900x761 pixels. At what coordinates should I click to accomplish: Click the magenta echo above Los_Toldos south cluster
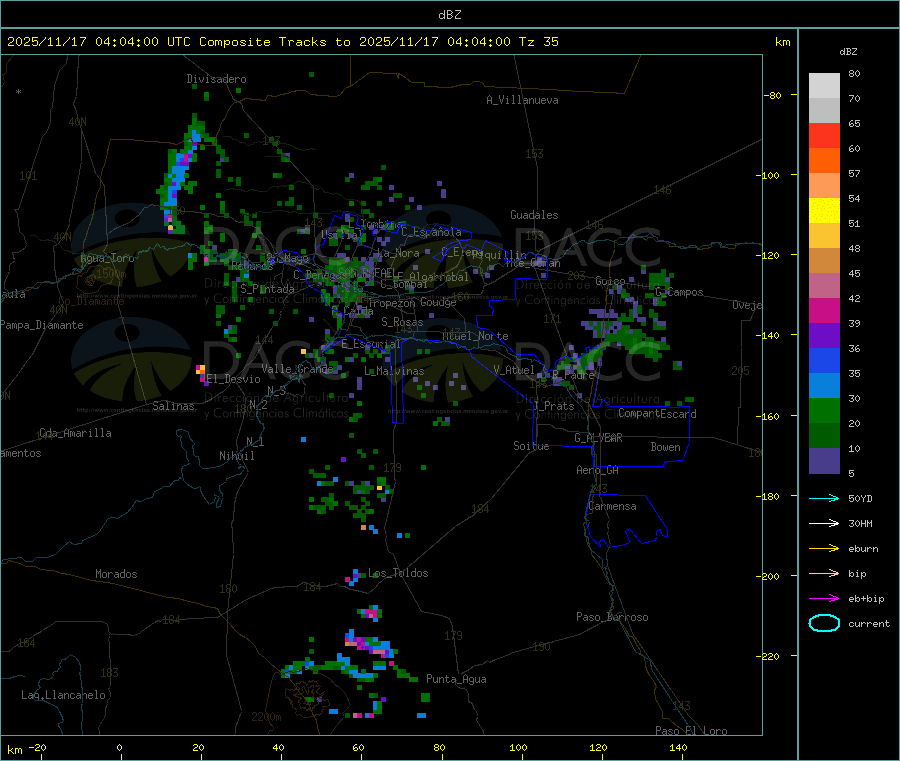[371, 613]
